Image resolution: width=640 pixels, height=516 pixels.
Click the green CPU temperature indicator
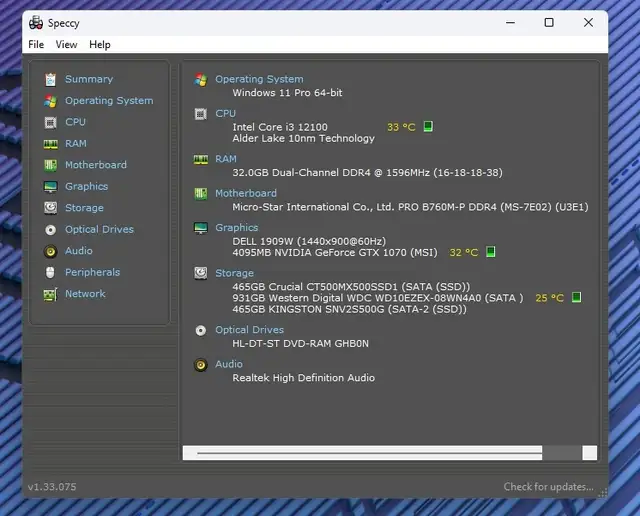(x=428, y=127)
